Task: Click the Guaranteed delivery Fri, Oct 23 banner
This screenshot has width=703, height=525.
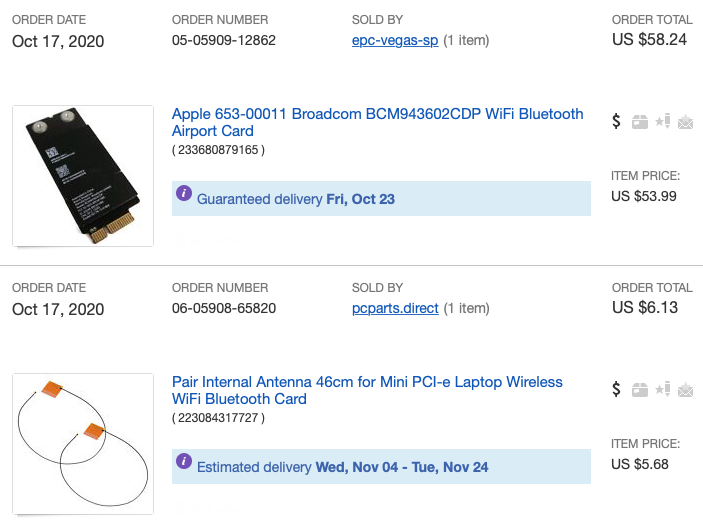Action: coord(381,199)
